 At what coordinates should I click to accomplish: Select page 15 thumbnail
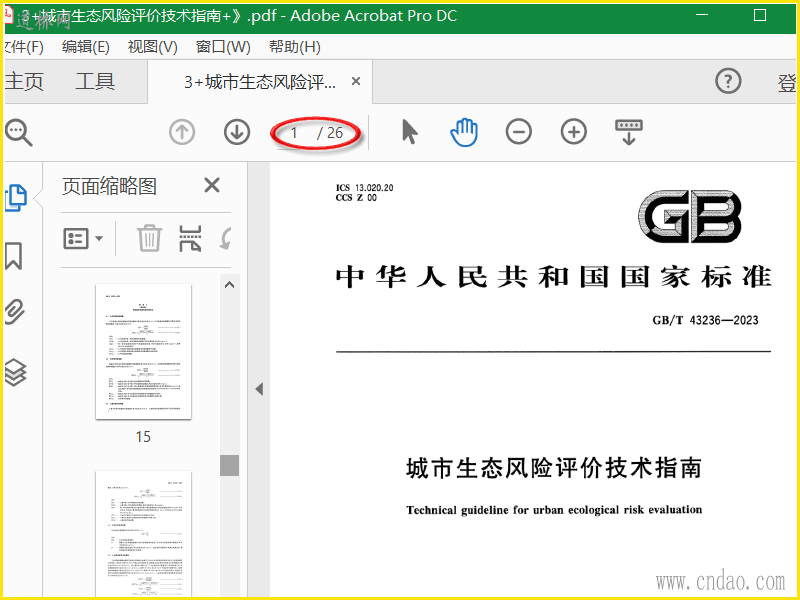(143, 352)
